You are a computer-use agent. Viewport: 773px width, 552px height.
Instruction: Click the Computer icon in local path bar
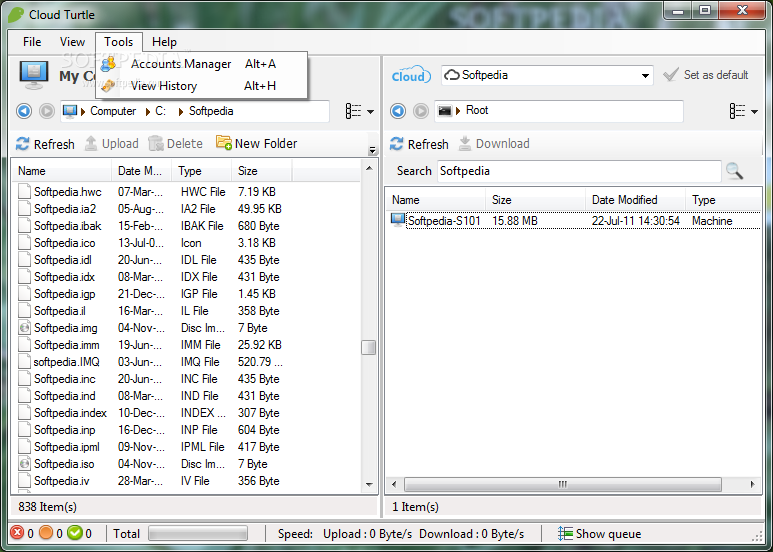(70, 111)
